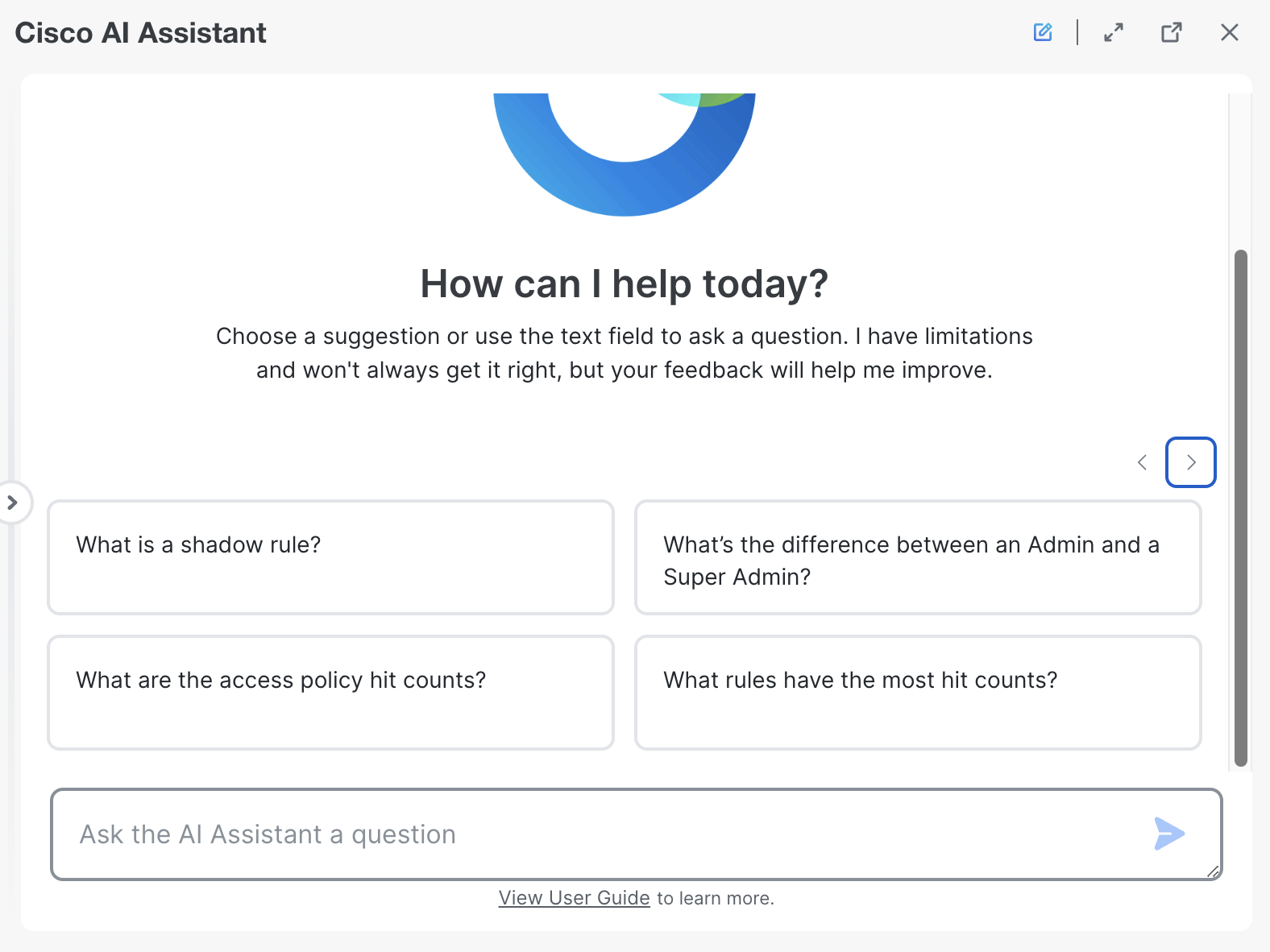Start a new chat with the compose icon
1270x952 pixels.
(x=1043, y=32)
